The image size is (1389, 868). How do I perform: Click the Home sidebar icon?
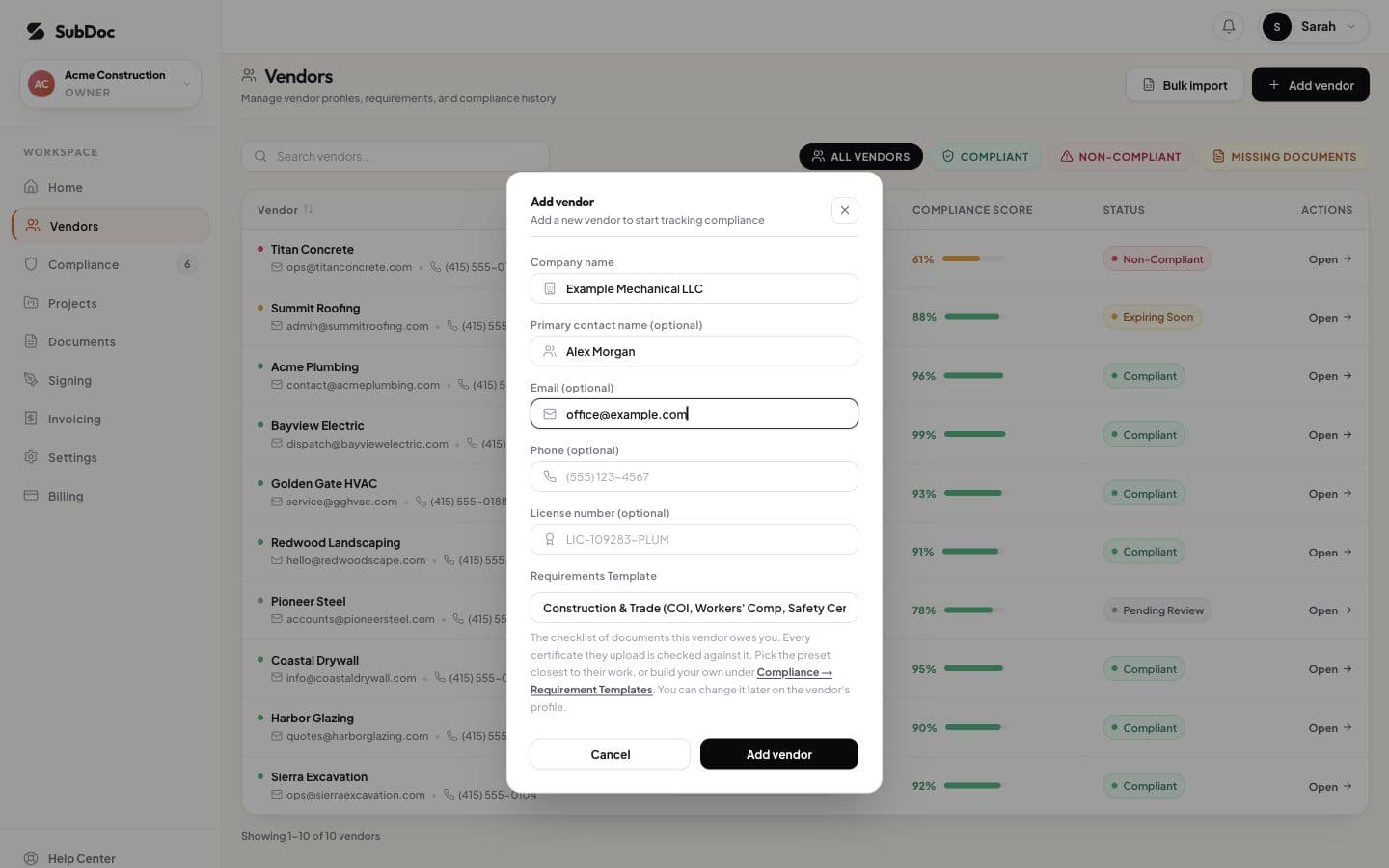point(31,187)
